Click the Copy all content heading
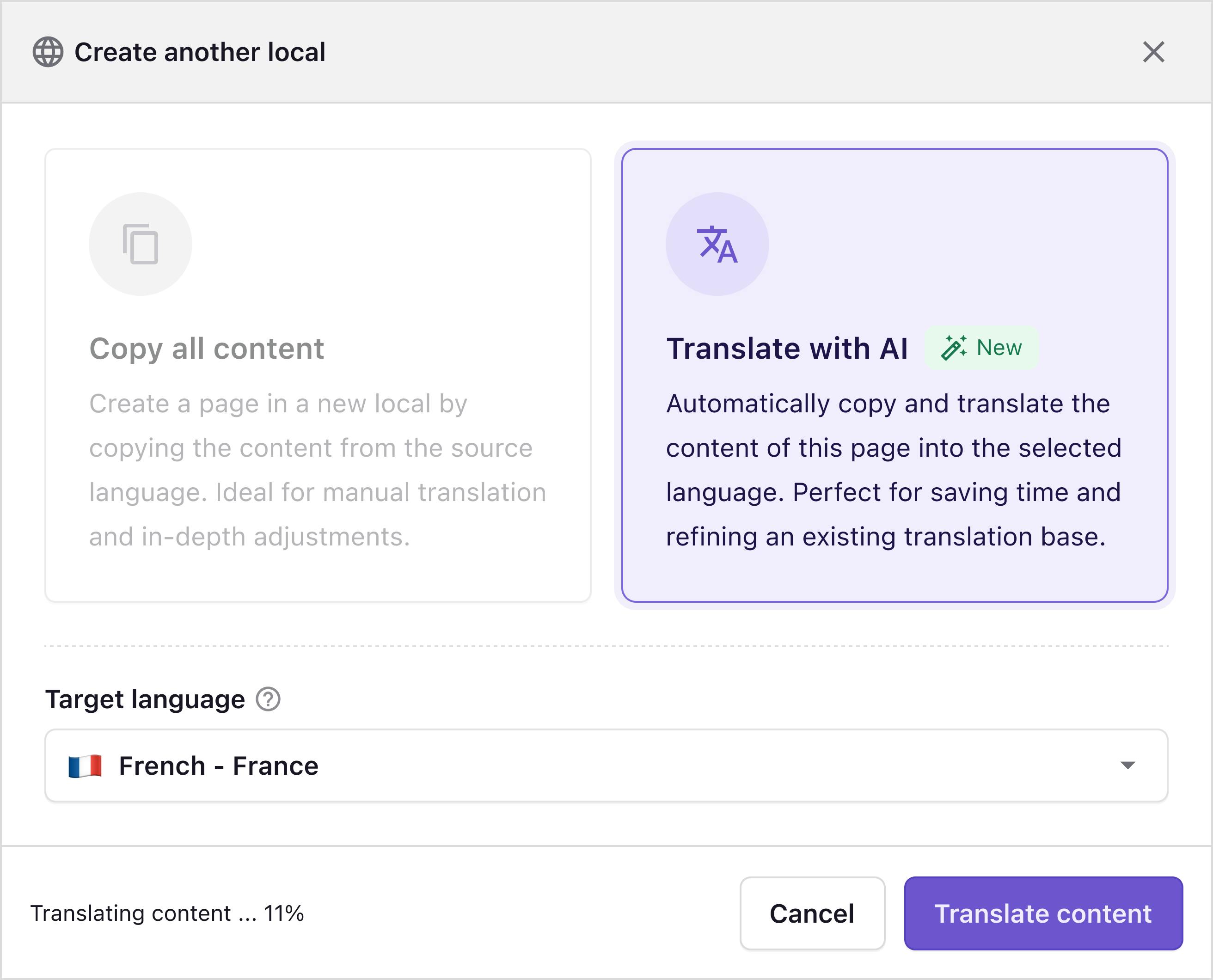This screenshot has height=980, width=1213. [207, 348]
